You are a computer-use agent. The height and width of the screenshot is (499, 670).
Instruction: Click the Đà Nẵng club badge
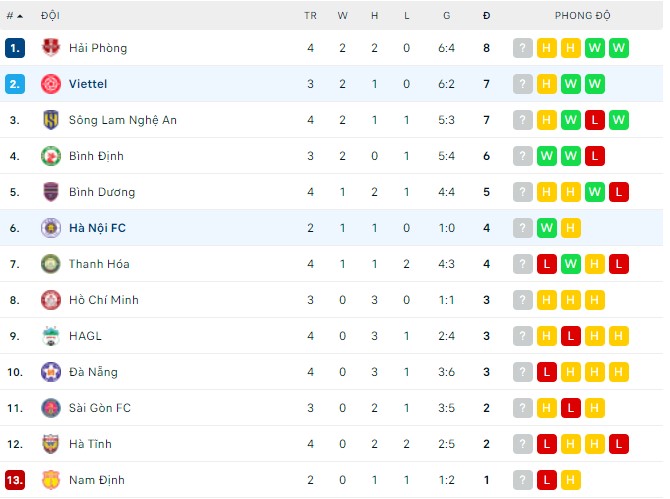(x=51, y=372)
